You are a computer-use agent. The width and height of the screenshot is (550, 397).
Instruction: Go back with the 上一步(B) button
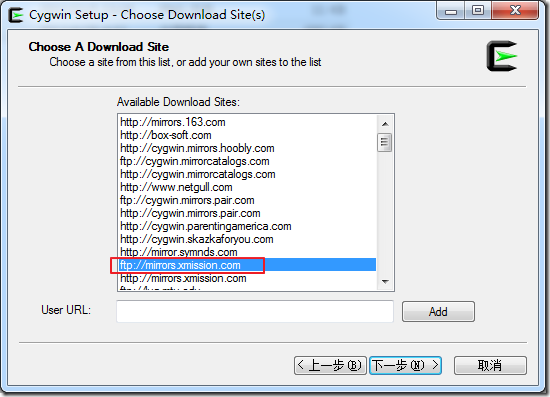coord(330,365)
